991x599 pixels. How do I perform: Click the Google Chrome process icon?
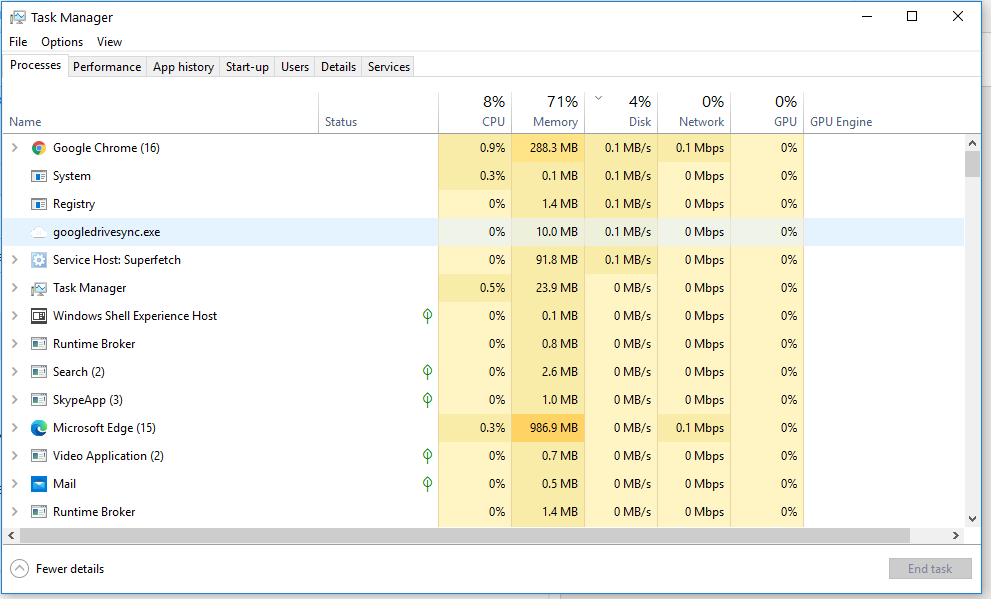38,147
